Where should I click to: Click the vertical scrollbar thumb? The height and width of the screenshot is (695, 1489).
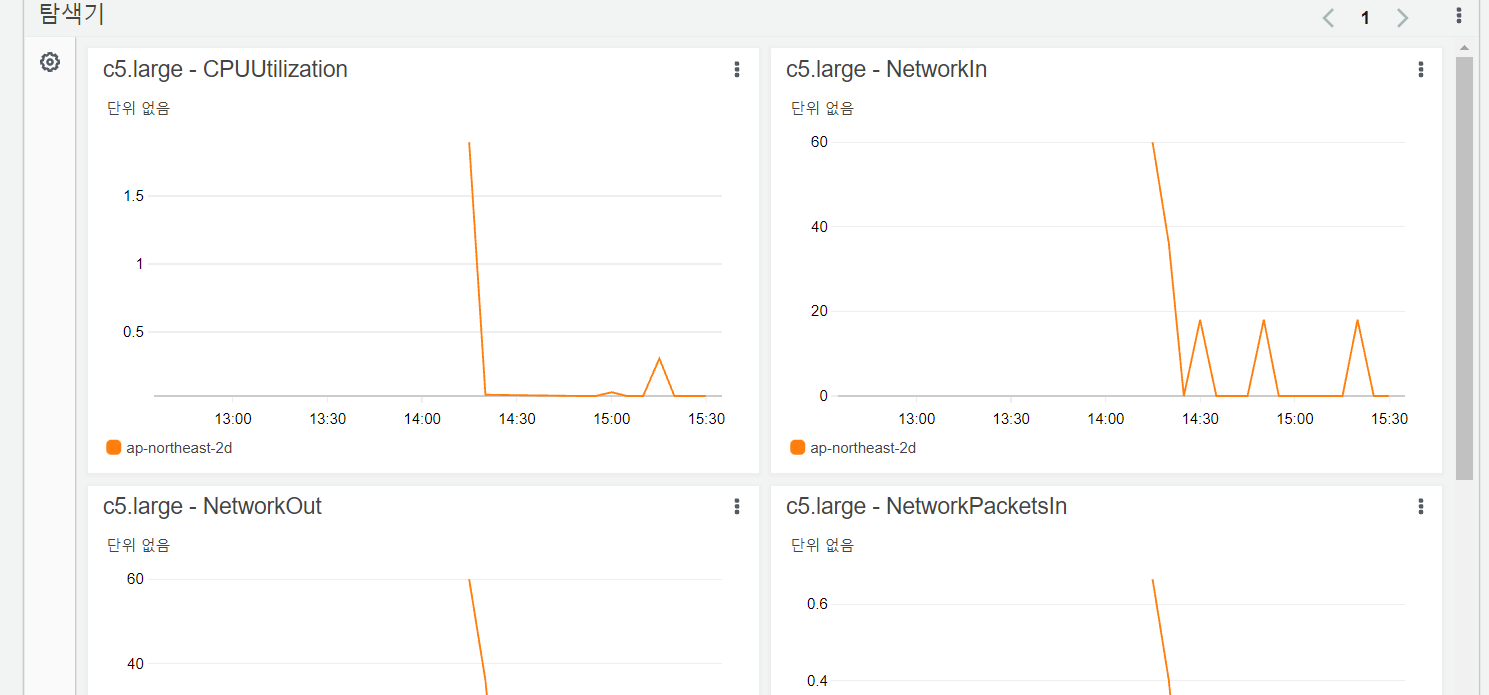click(1464, 268)
